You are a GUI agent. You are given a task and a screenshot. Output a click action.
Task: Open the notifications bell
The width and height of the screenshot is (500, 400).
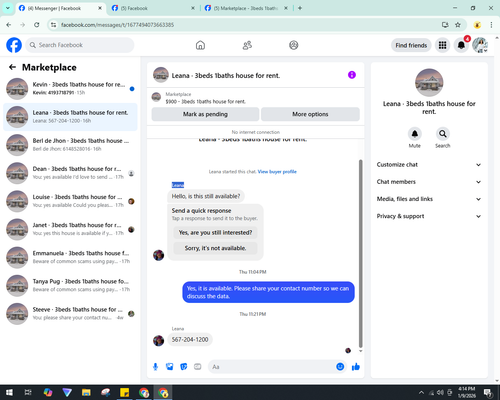461,45
